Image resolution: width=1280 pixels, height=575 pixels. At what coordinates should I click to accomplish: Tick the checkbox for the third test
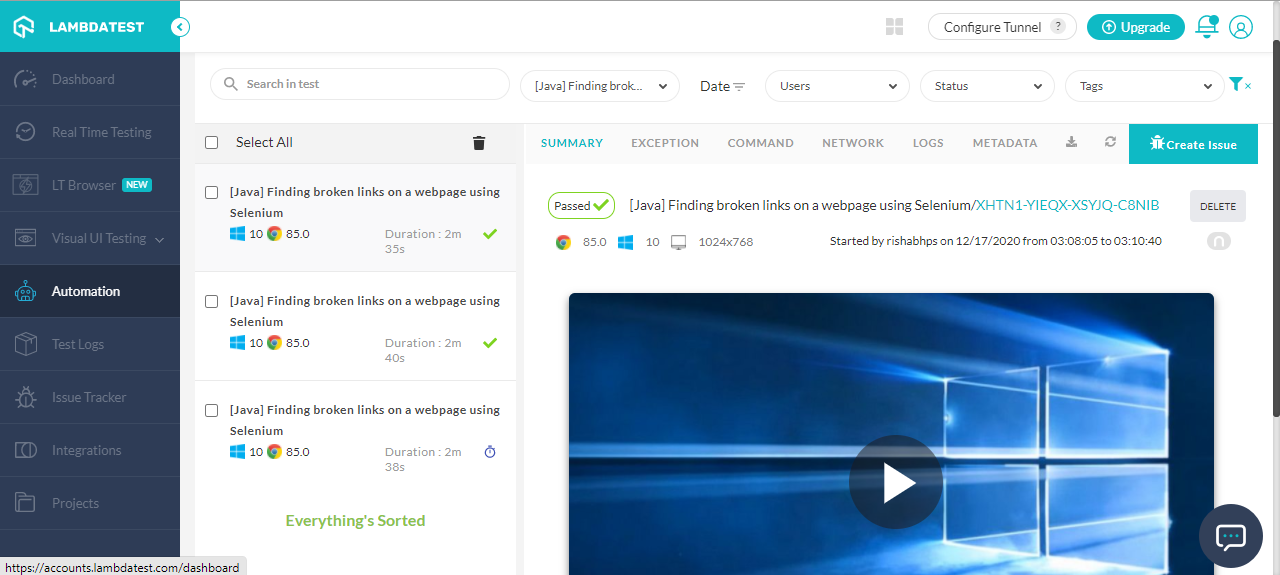[x=212, y=410]
